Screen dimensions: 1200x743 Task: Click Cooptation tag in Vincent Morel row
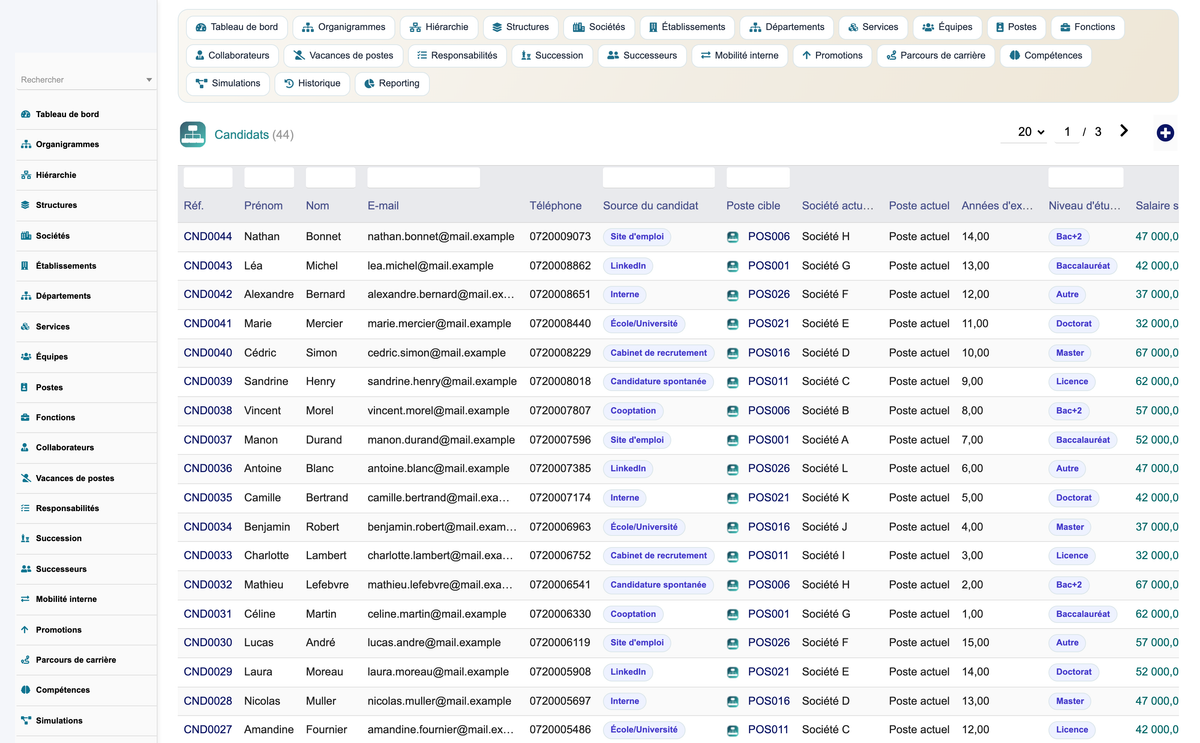[x=633, y=411]
